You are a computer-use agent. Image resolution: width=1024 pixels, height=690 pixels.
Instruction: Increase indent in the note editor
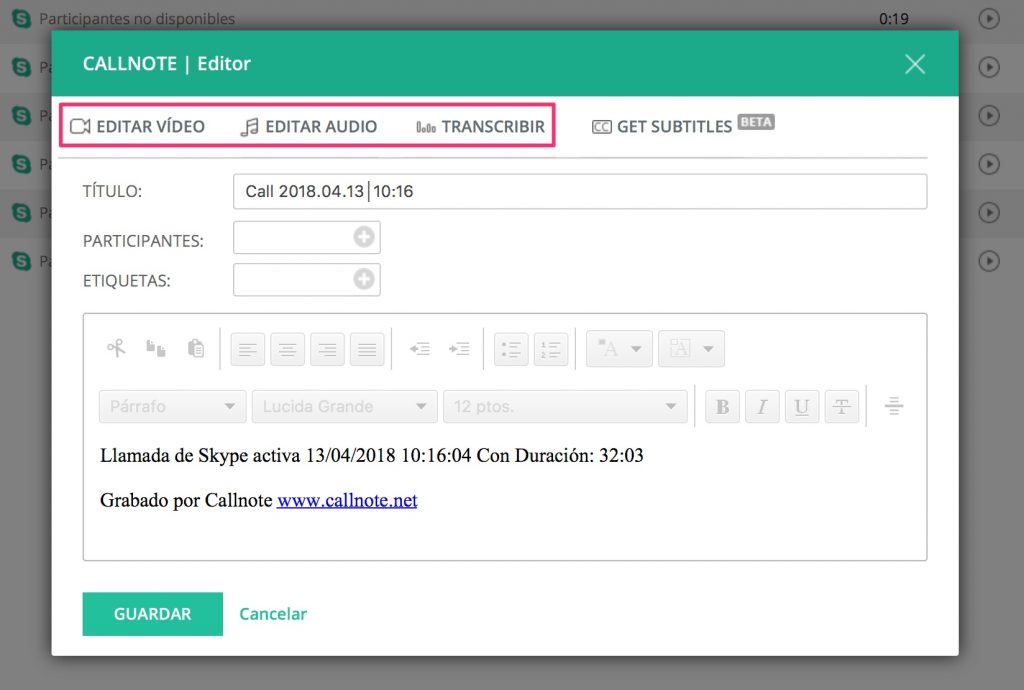point(459,349)
